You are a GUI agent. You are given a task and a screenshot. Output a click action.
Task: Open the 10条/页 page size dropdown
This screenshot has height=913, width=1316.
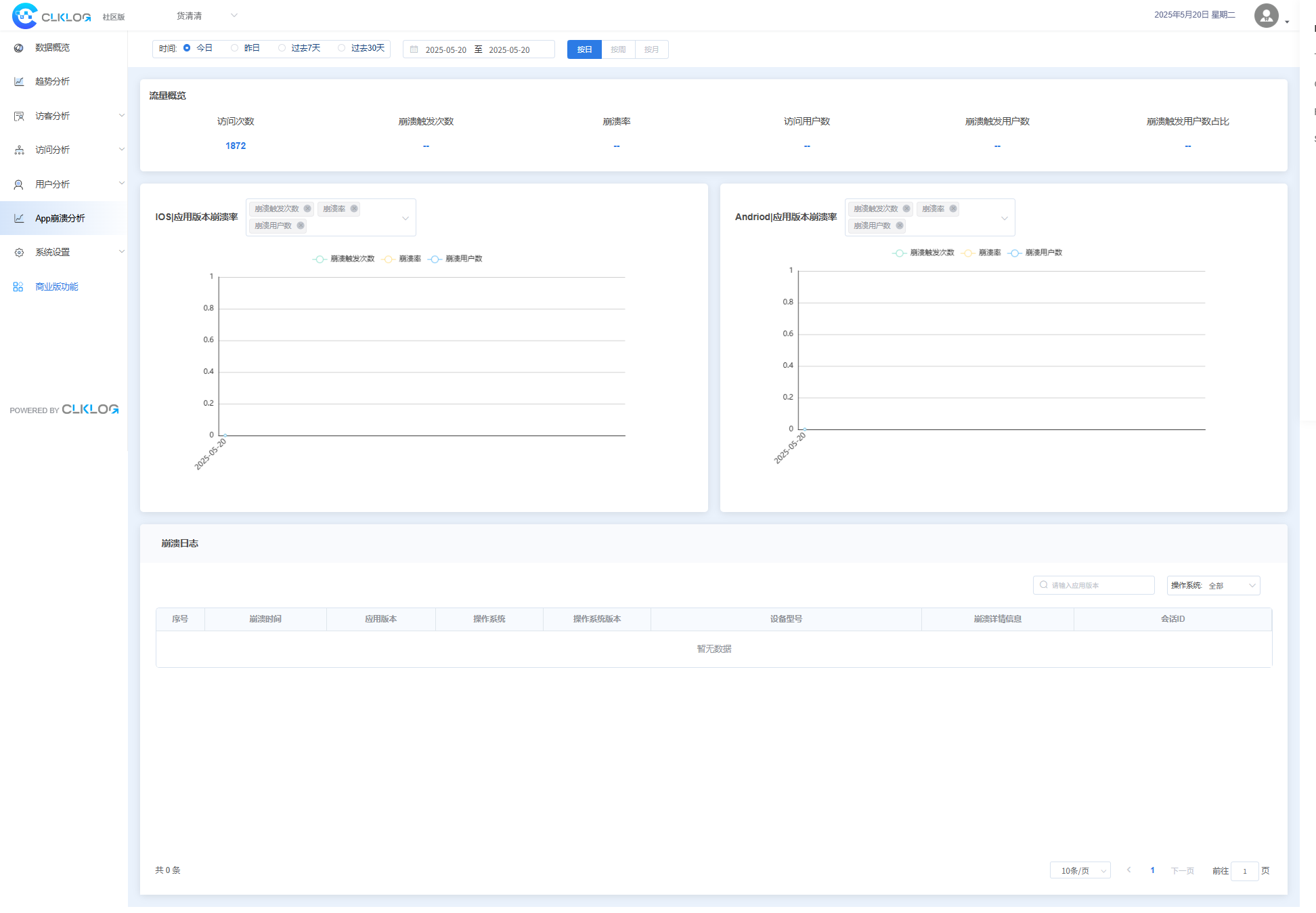coord(1080,870)
